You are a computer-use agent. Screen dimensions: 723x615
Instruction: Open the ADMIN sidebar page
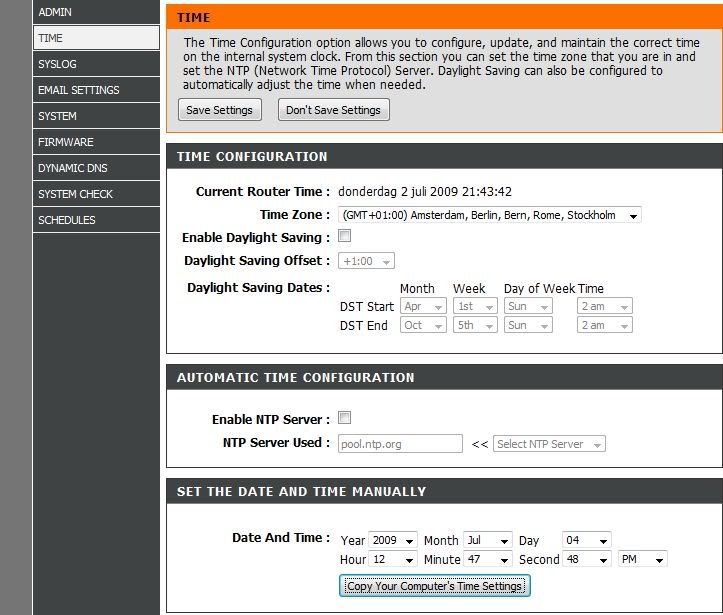(96, 12)
